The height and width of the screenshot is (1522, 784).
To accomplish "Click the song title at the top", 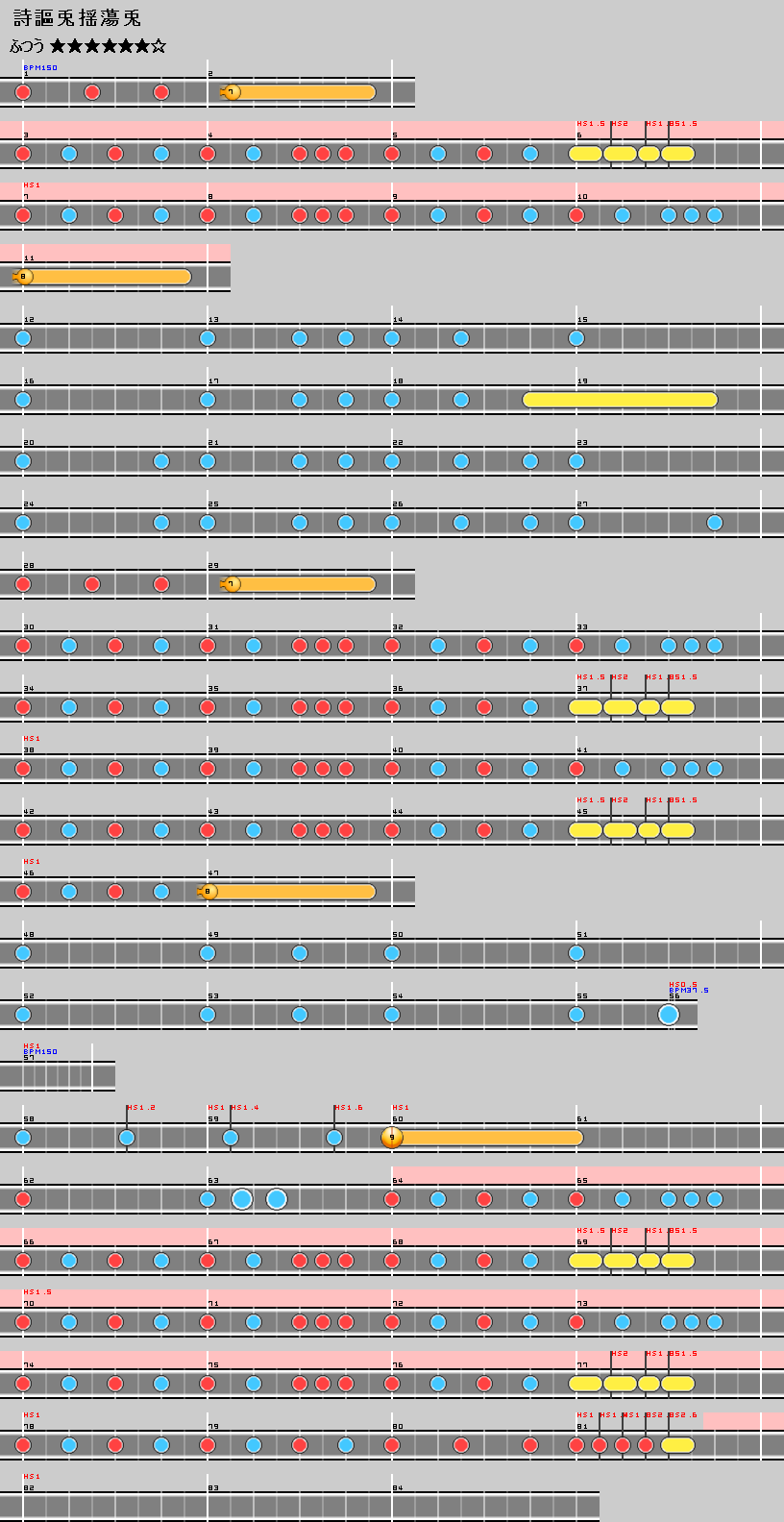I will point(77,18).
